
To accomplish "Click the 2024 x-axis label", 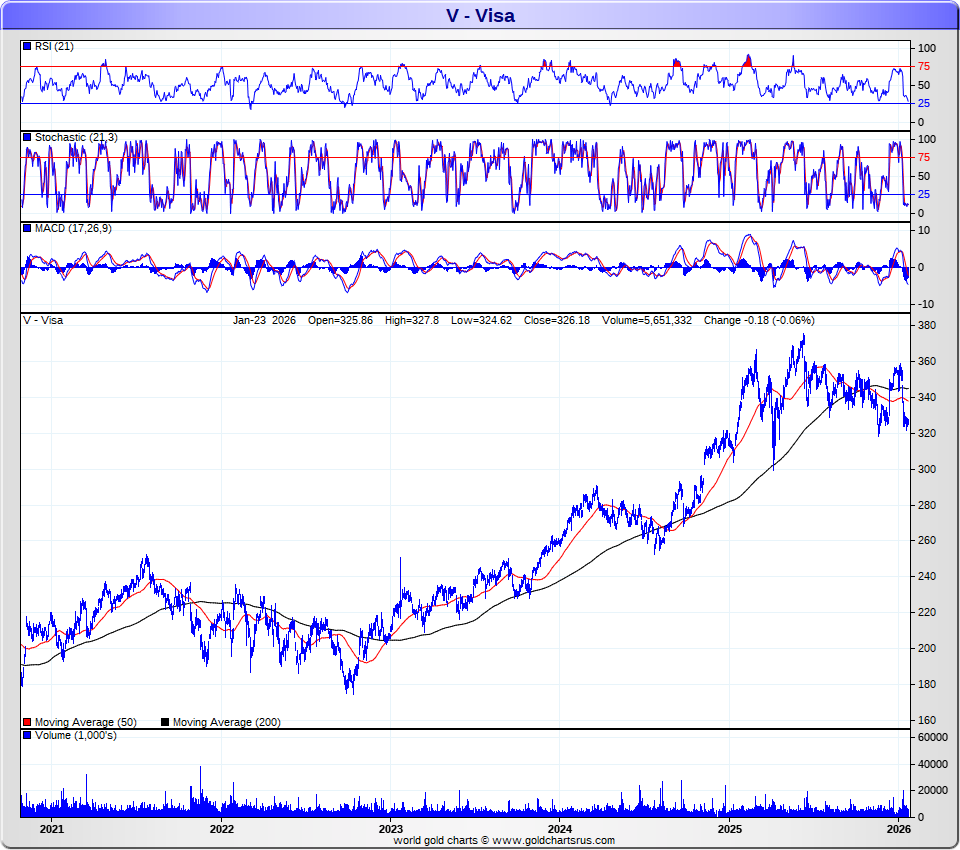I will 560,829.
